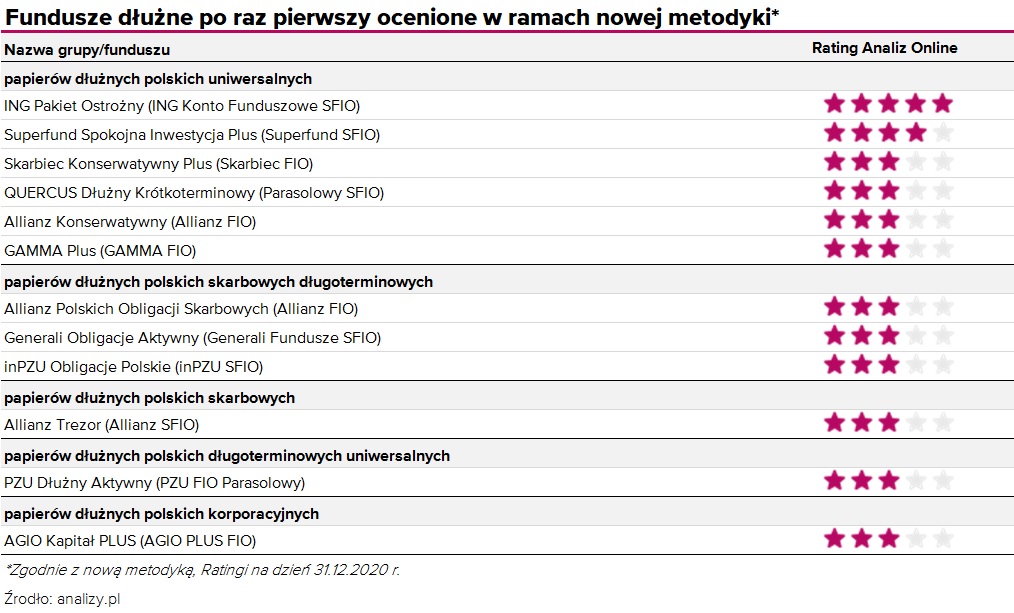Viewport: 1014px width, 613px height.
Task: Select the group heading 'papierów dłużnych polskich uniwersalnych'
Action: [x=158, y=79]
